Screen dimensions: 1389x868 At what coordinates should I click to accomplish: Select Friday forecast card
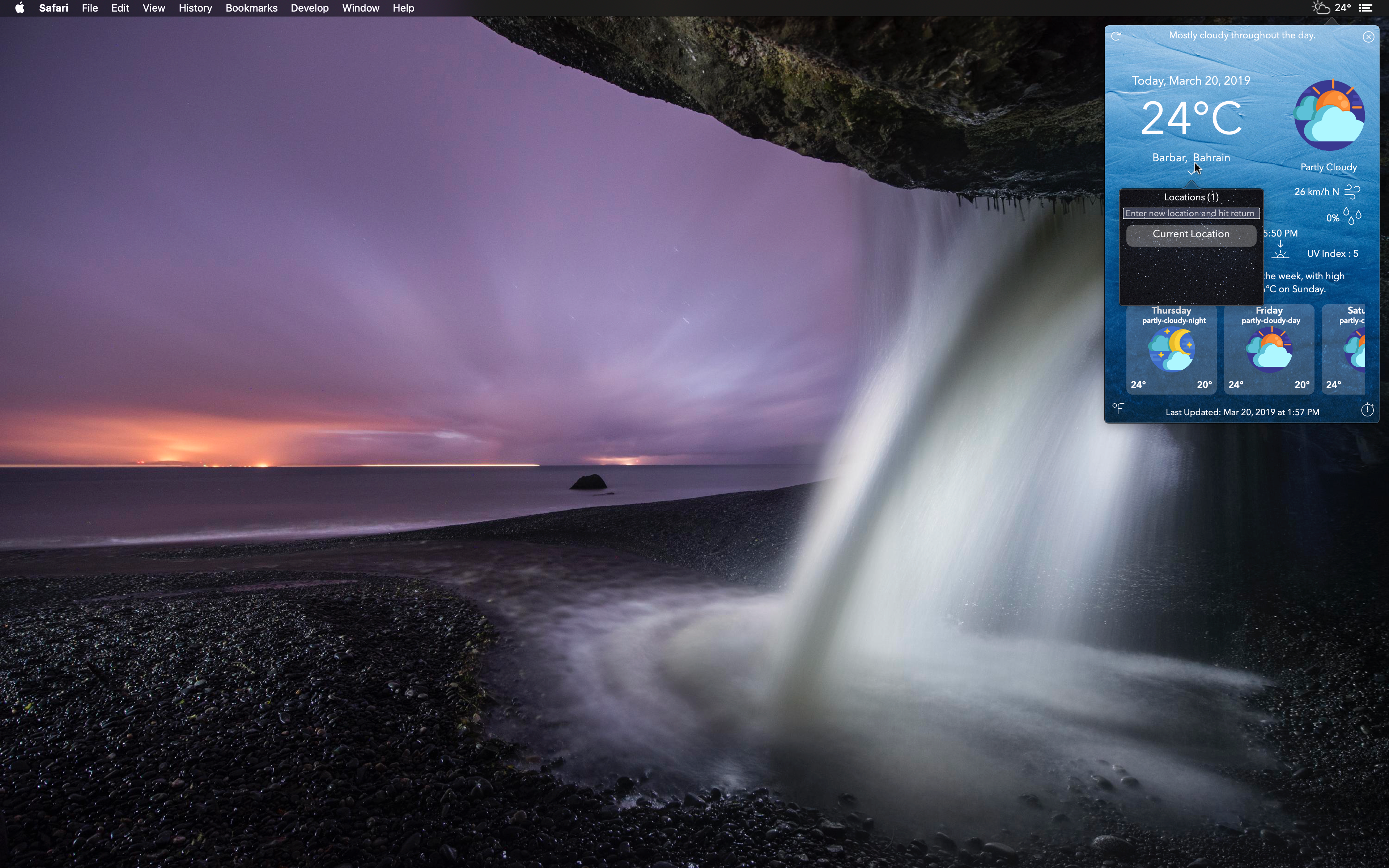[1269, 350]
